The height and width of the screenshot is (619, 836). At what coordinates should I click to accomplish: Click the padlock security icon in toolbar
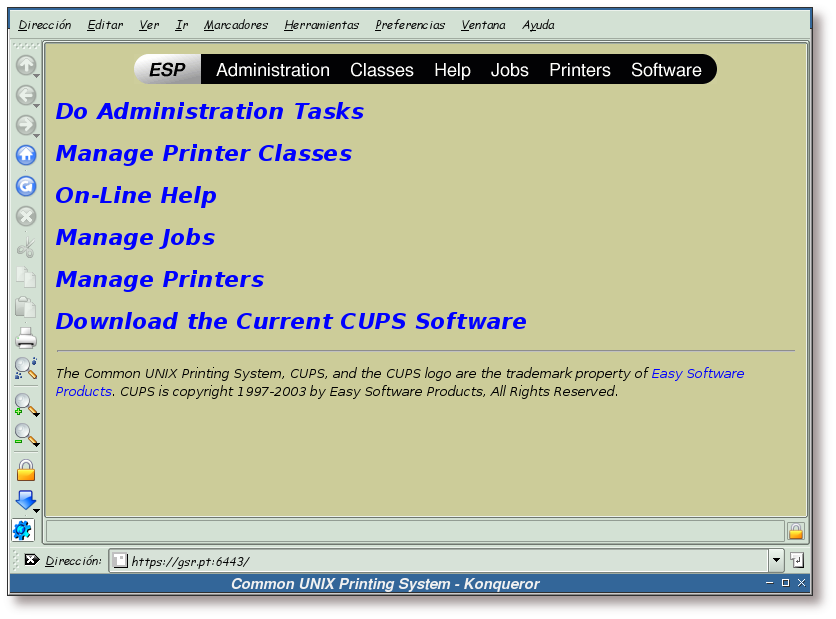(26, 470)
